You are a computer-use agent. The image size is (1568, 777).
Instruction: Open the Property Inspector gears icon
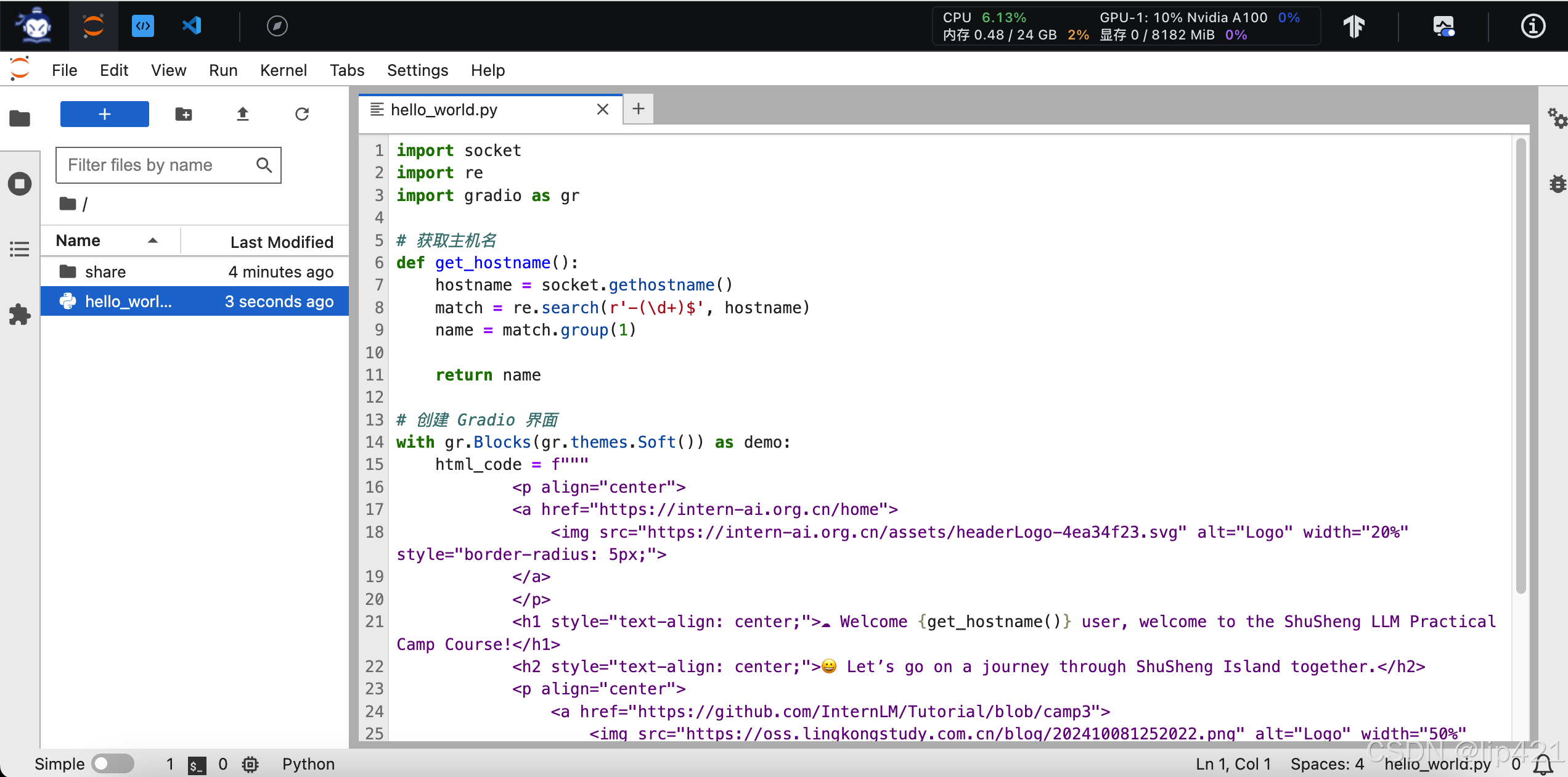(x=1557, y=118)
